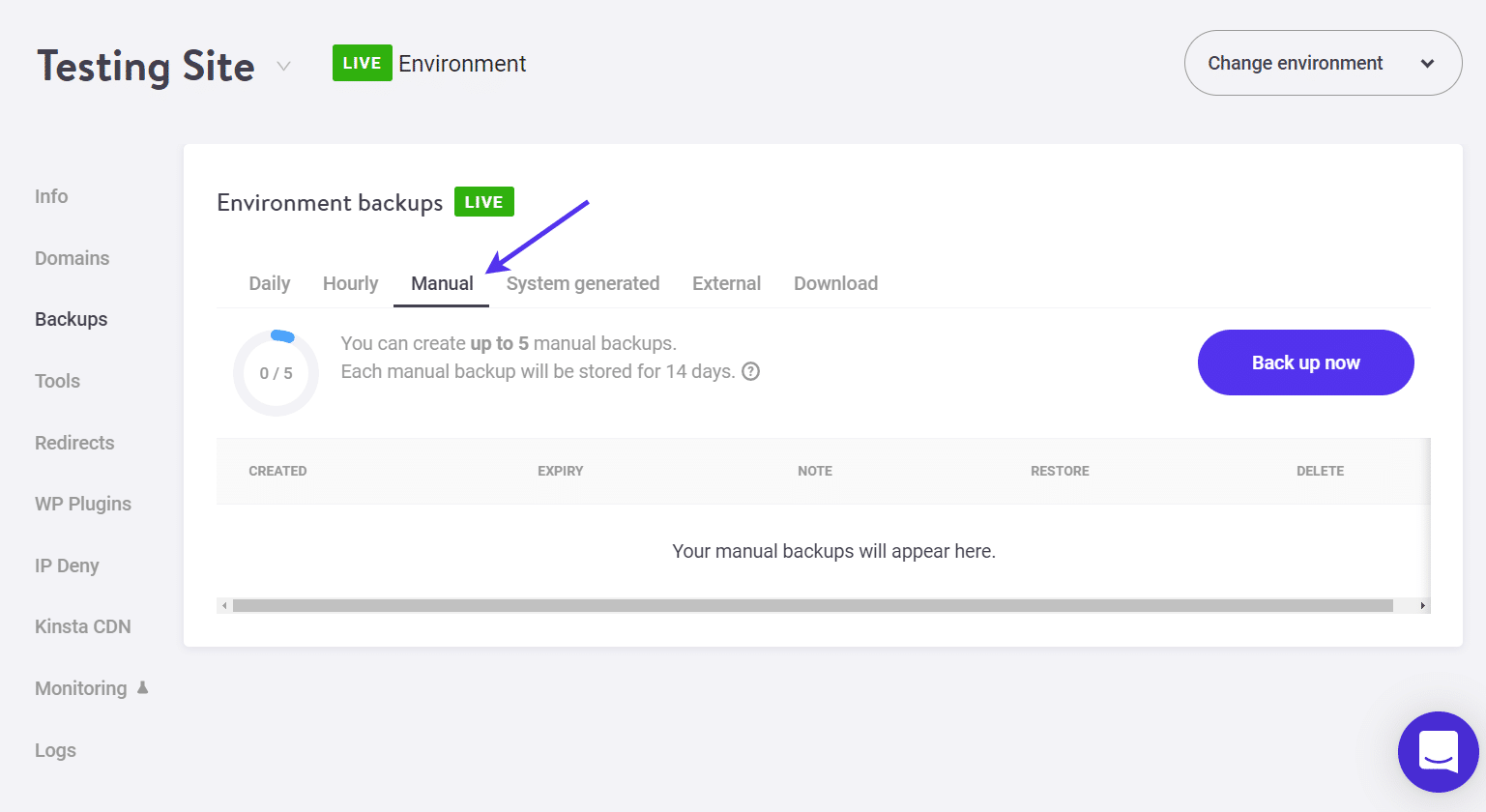This screenshot has width=1486, height=812.
Task: Go to the WP Plugins section
Action: click(x=83, y=504)
